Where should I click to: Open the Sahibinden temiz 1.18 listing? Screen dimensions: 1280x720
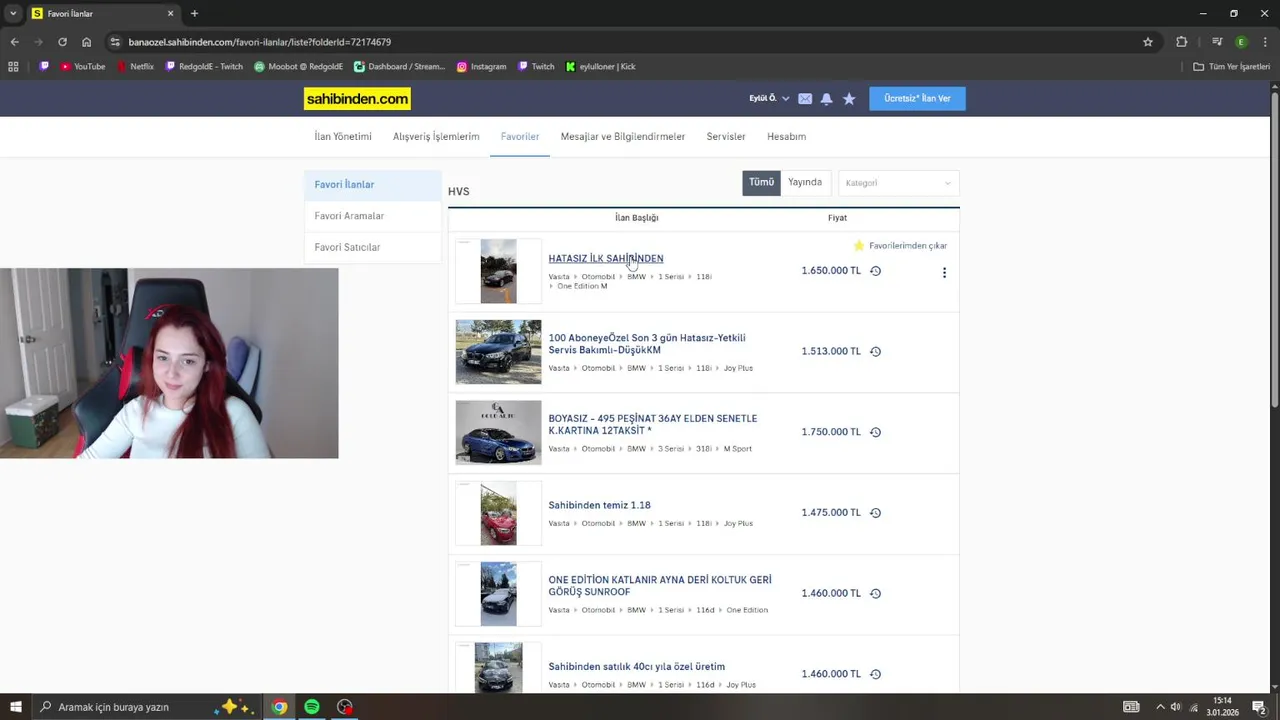tap(599, 505)
